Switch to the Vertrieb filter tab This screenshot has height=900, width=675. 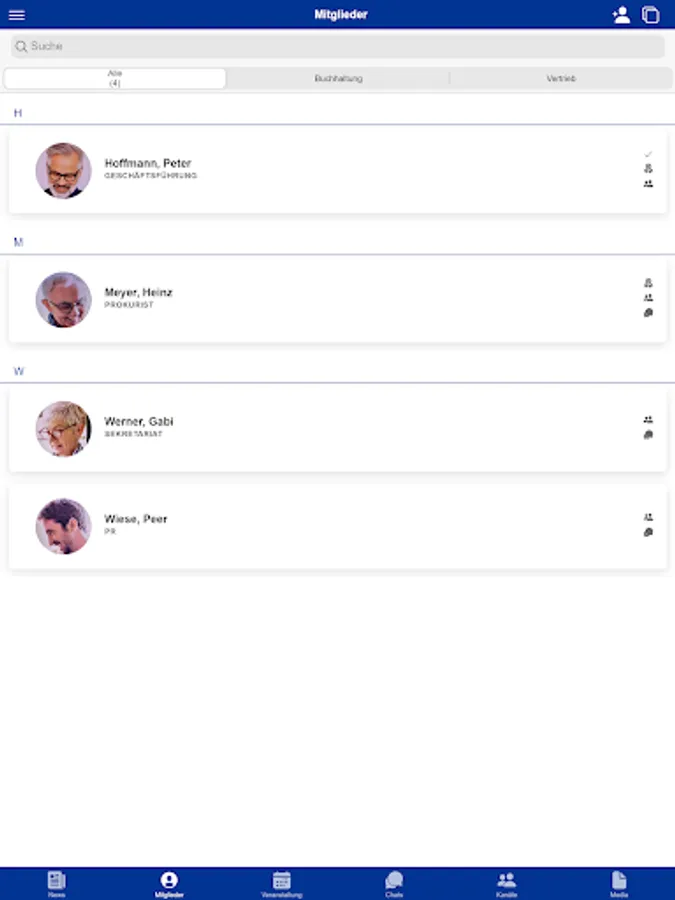[x=561, y=78]
